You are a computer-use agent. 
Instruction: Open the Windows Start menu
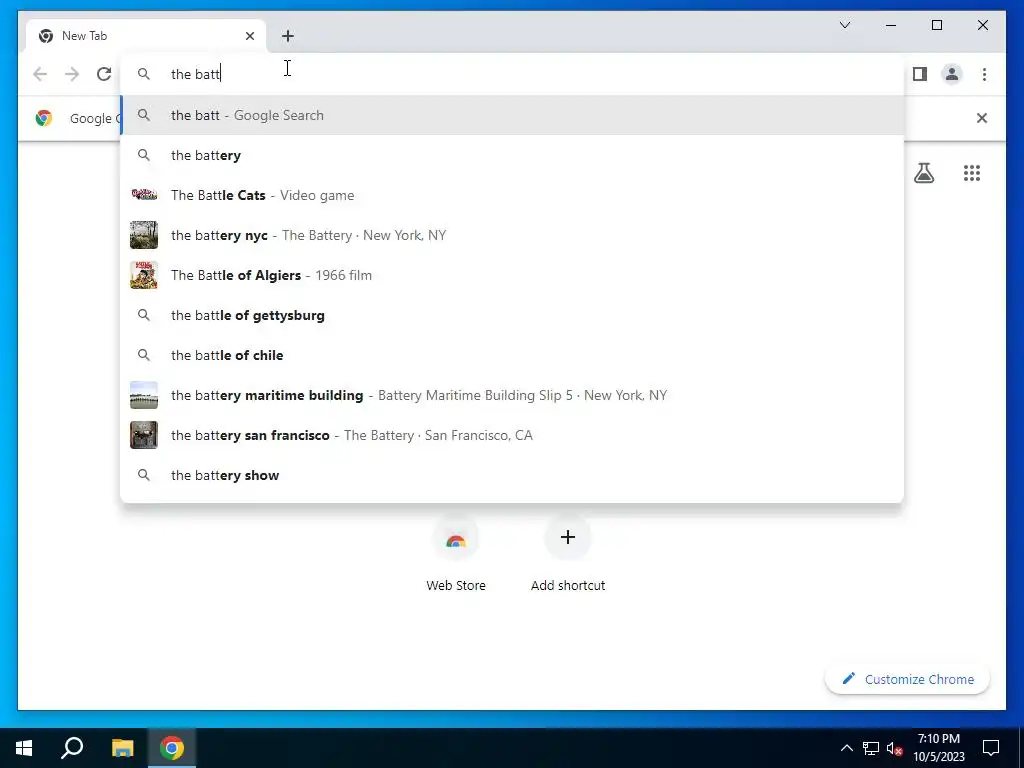24,748
